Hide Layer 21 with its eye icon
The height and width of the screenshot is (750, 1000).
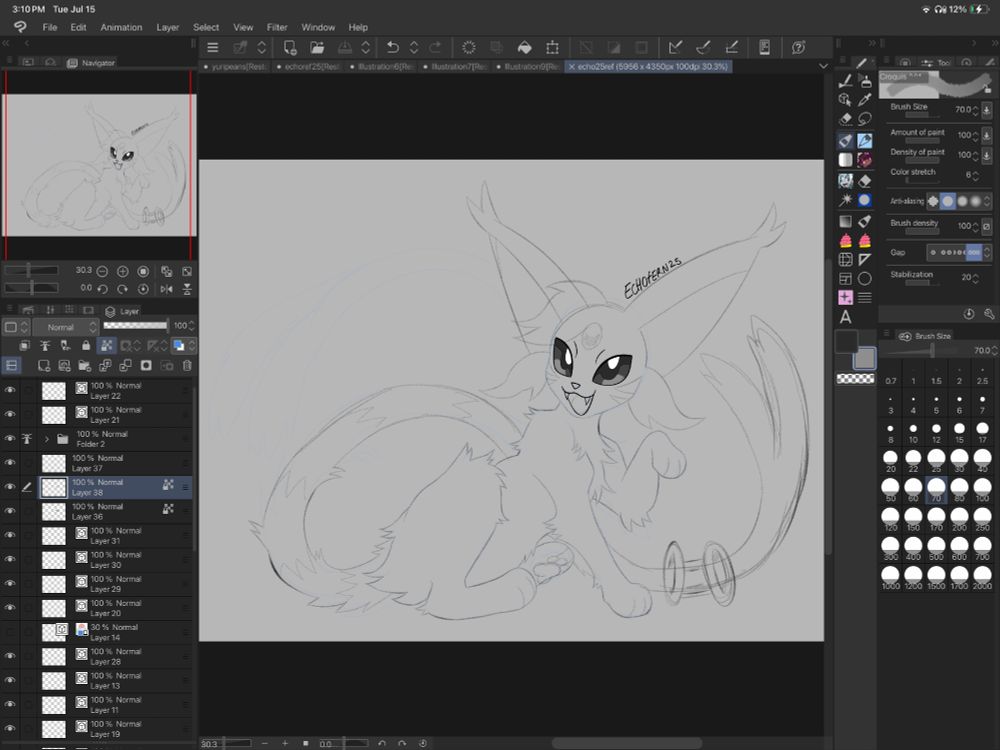(10, 414)
